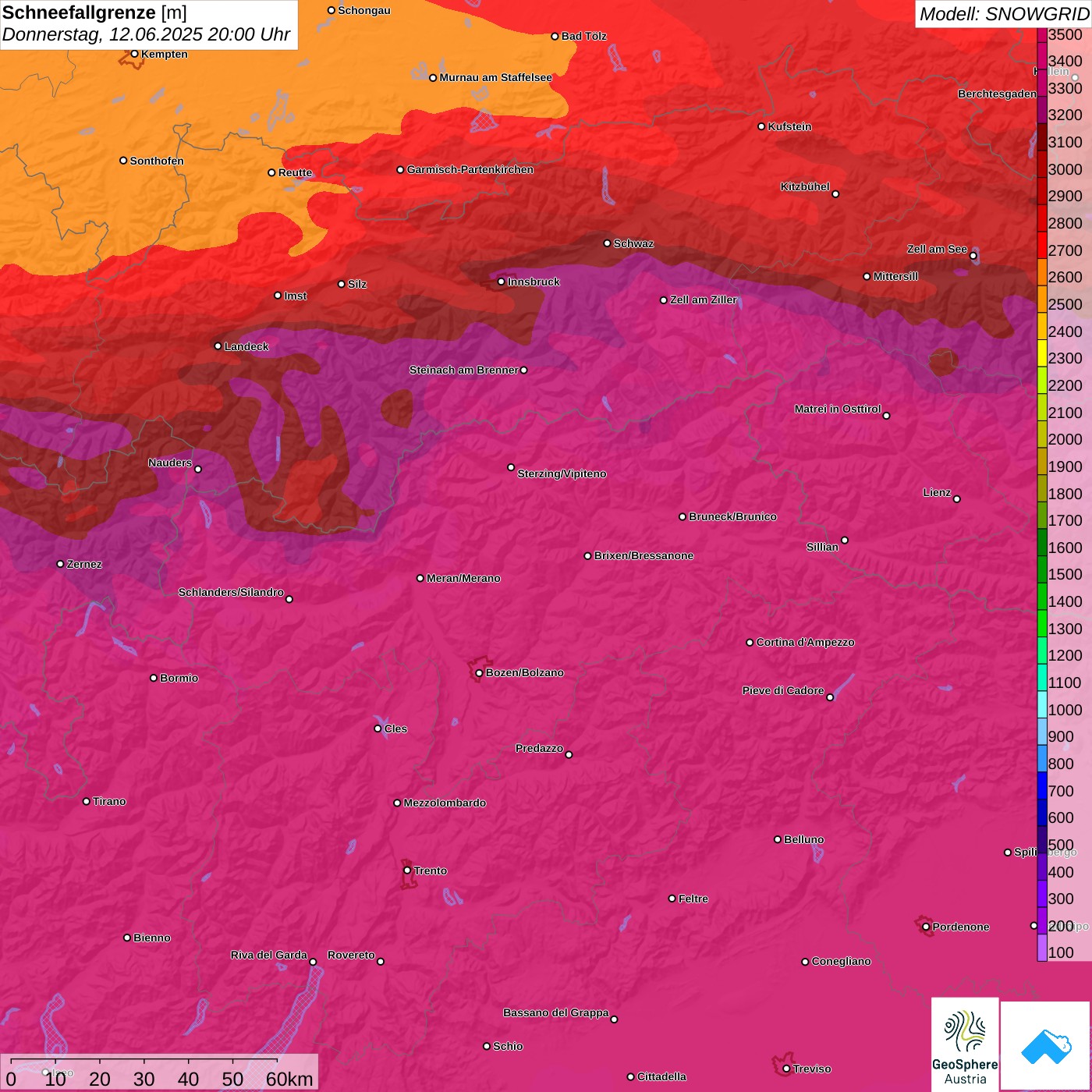Click the Schwaz location dot
1092x1092 pixels.
pyautogui.click(x=607, y=243)
